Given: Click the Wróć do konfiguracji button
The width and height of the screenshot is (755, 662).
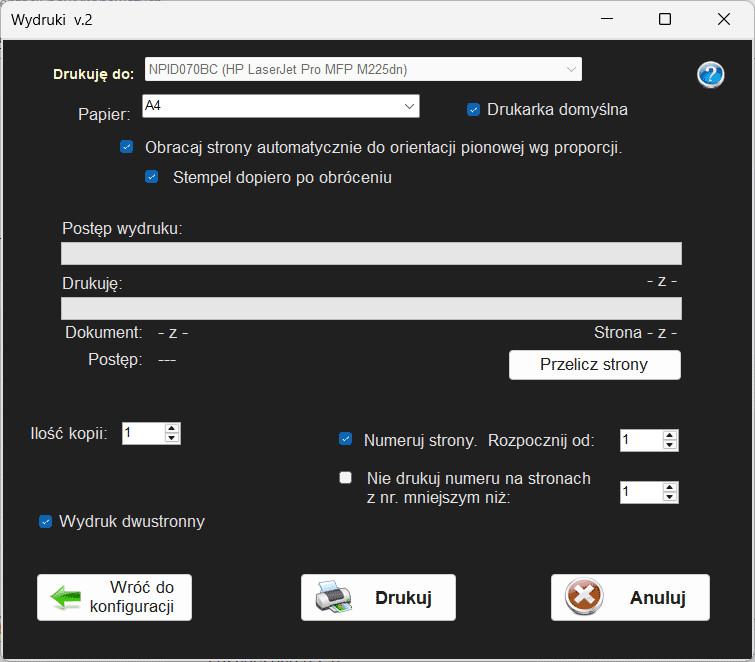Looking at the screenshot, I should coord(114,598).
